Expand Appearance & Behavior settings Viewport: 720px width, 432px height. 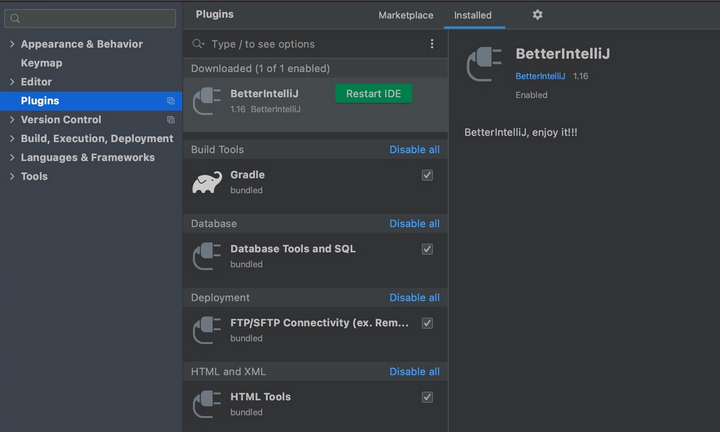pos(12,44)
